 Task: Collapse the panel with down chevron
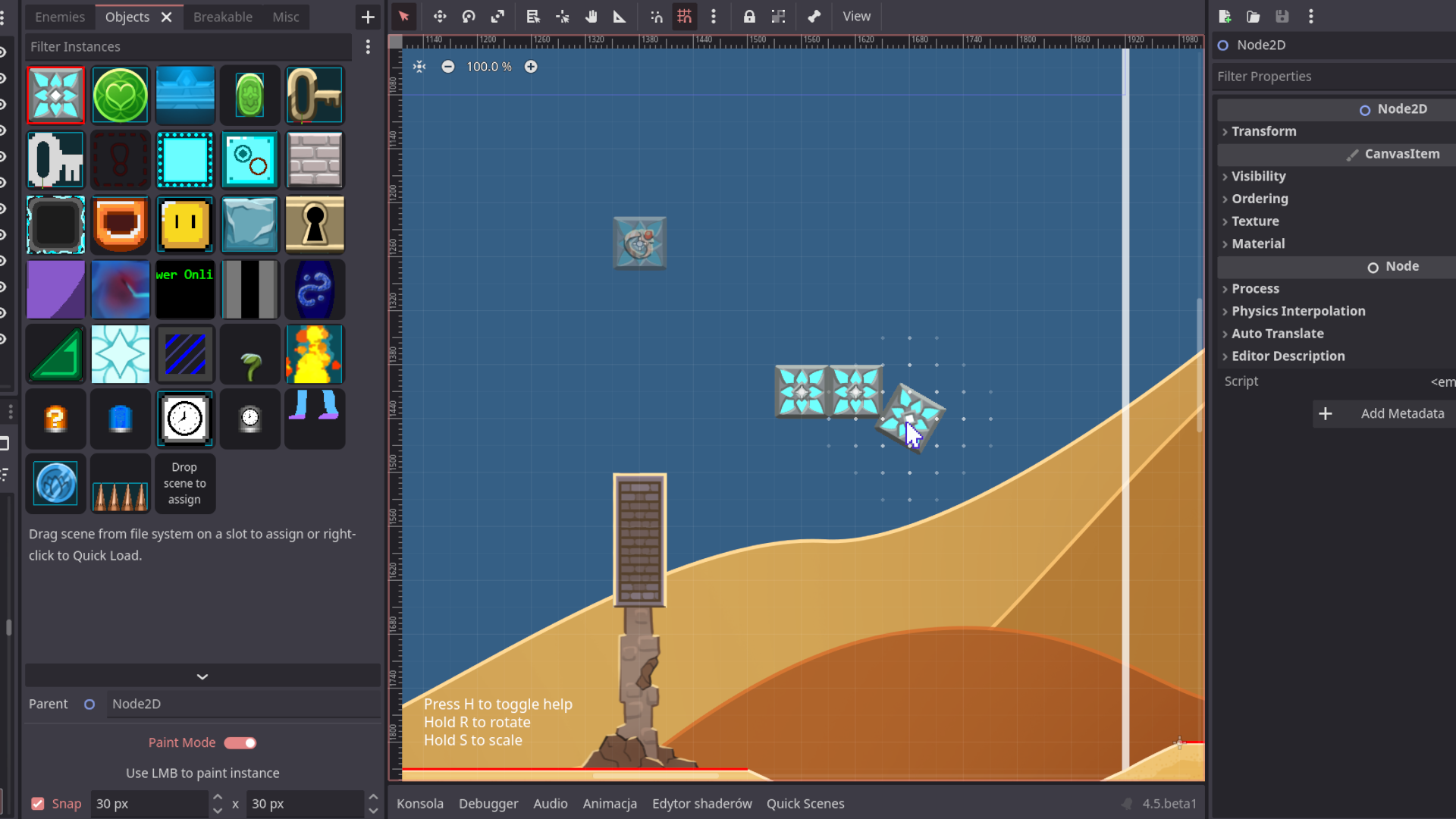202,676
